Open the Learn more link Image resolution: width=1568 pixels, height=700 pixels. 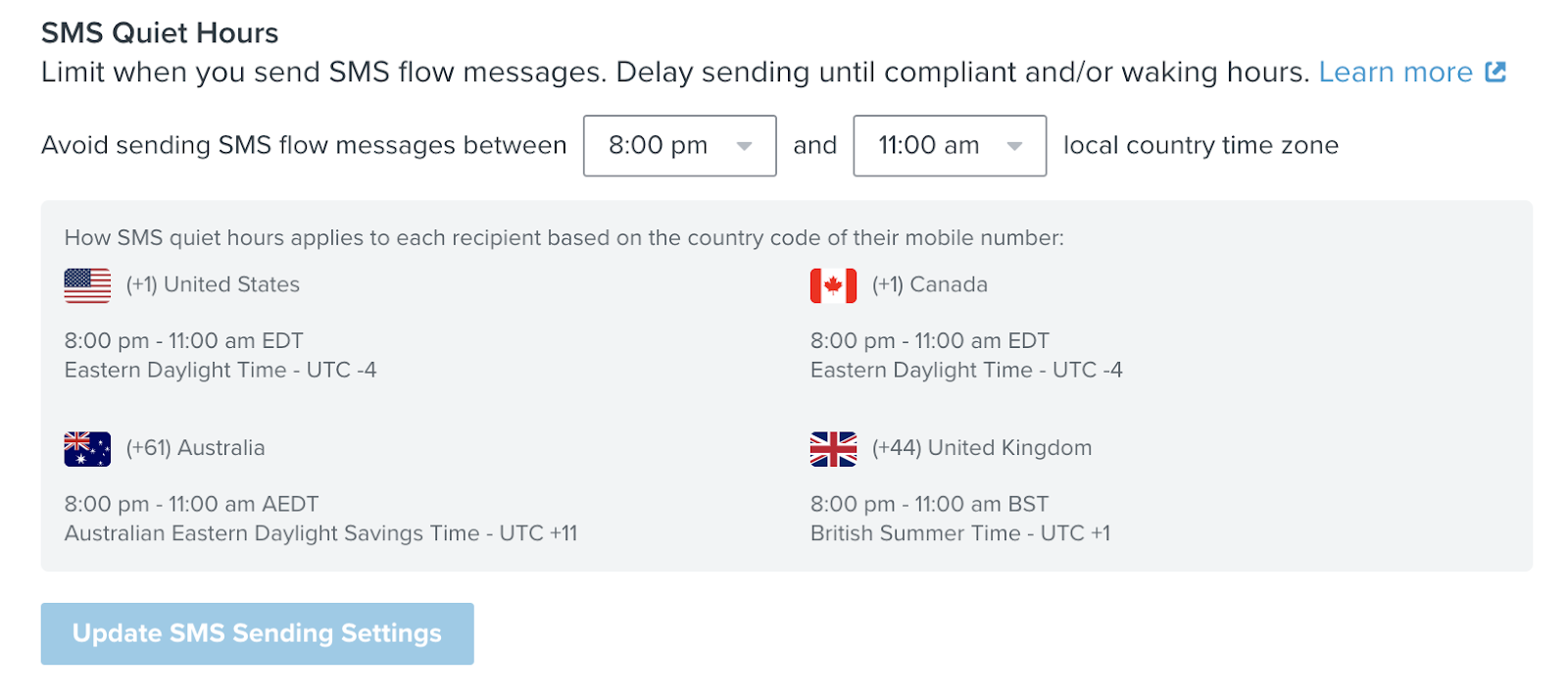[x=1395, y=72]
